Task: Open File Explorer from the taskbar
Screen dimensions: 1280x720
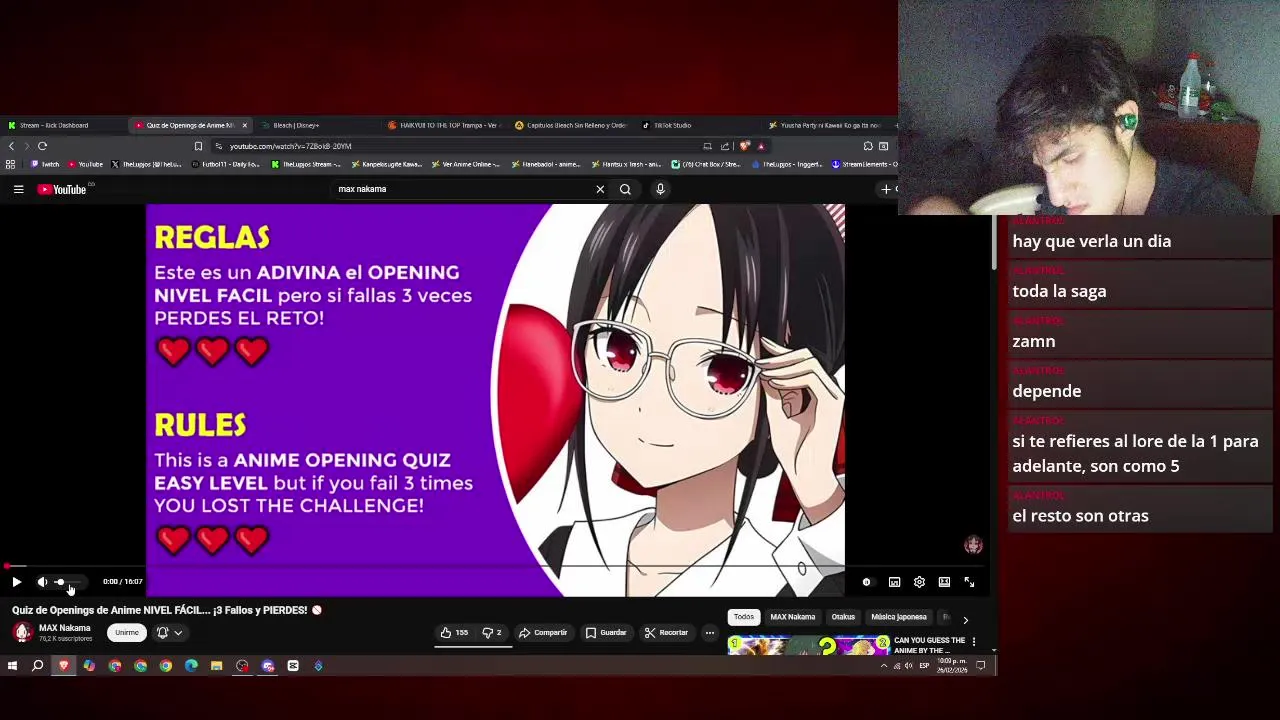Action: point(216,666)
